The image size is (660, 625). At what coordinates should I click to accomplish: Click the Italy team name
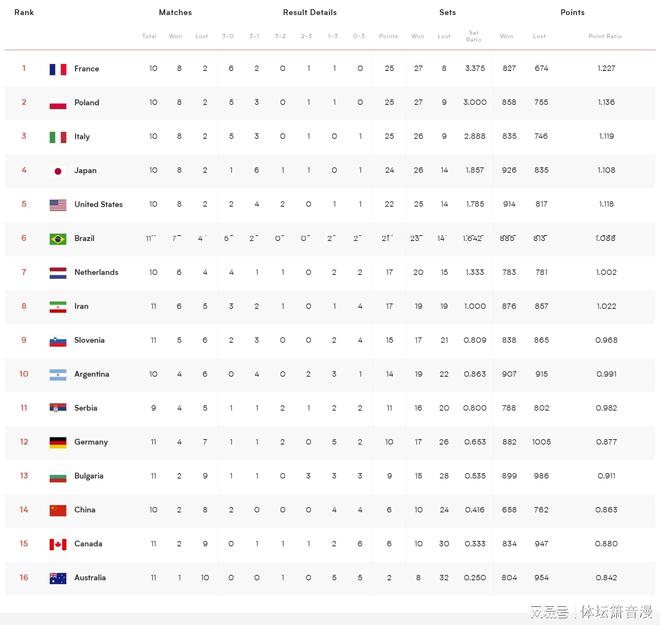pos(82,137)
